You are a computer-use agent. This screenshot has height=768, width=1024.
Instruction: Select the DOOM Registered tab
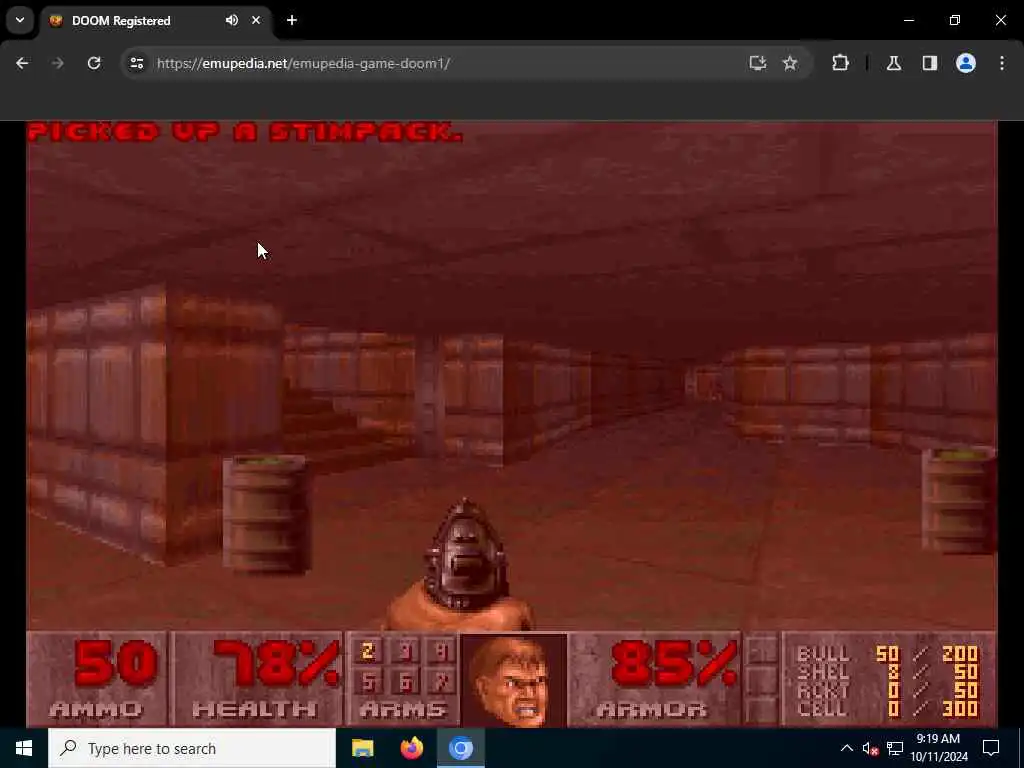point(157,20)
